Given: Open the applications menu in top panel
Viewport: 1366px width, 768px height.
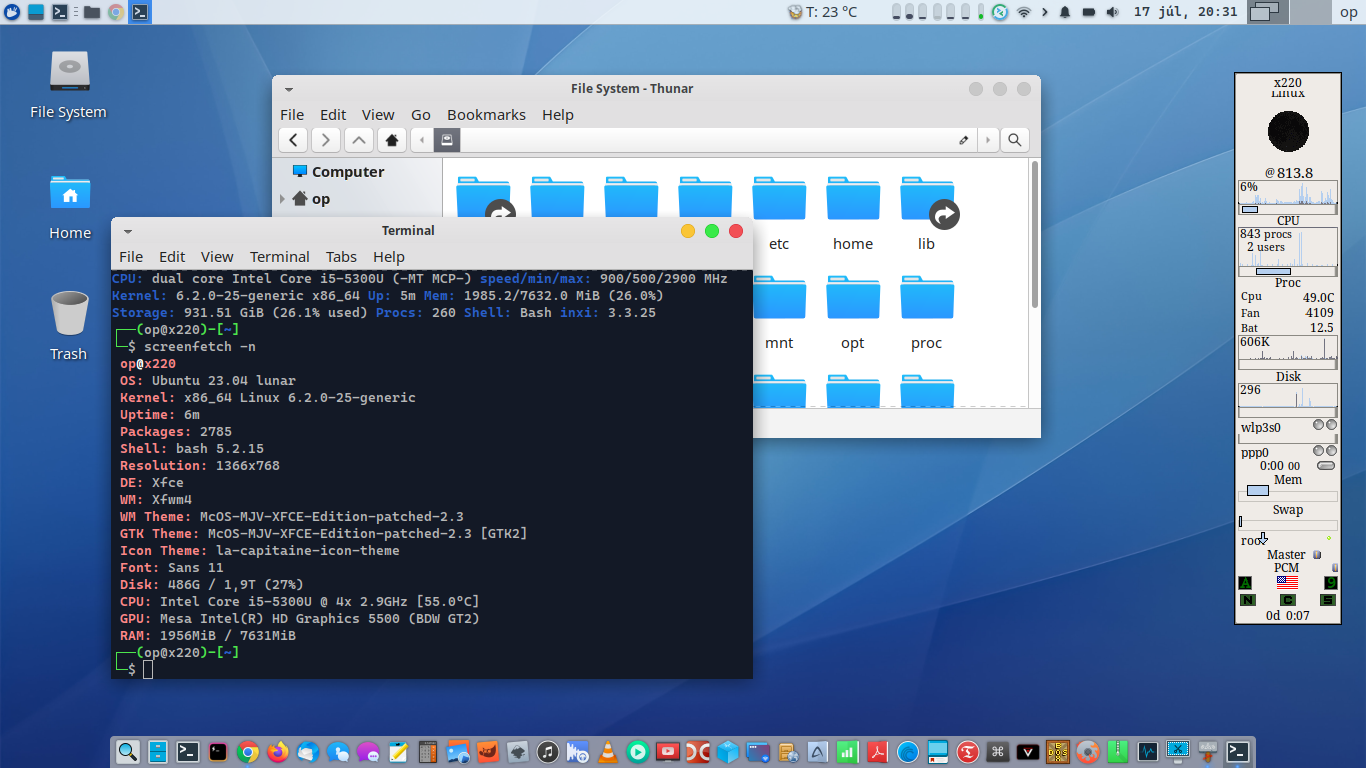Looking at the screenshot, I should coord(10,12).
